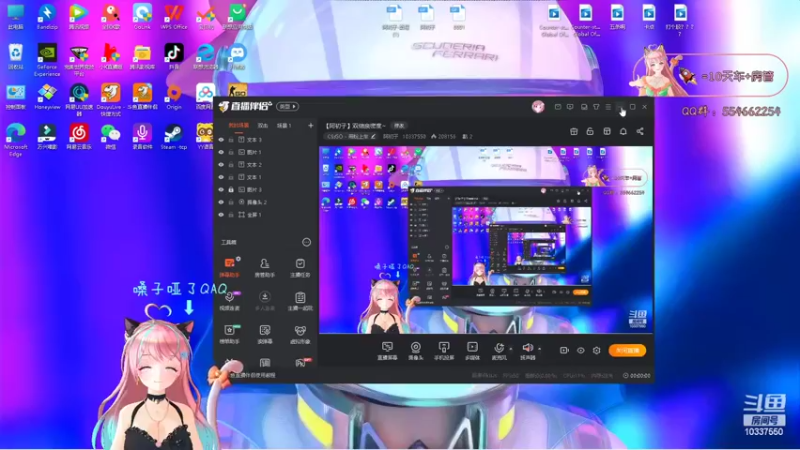This screenshot has height=450, width=800.
Task: Click the share icon above preview
Action: [x=640, y=132]
